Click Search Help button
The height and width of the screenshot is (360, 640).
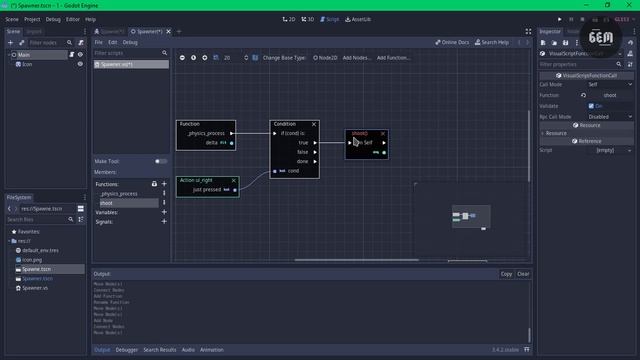tap(492, 42)
